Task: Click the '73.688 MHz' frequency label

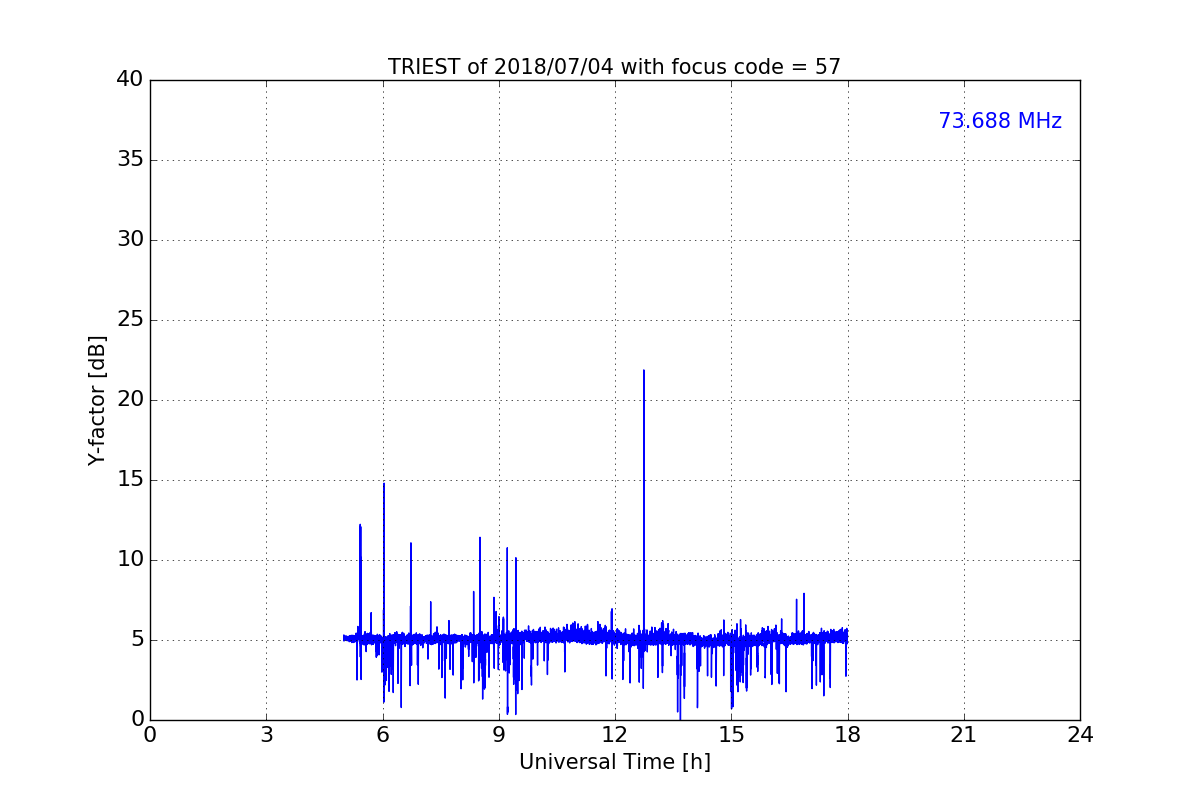Action: pos(1000,121)
